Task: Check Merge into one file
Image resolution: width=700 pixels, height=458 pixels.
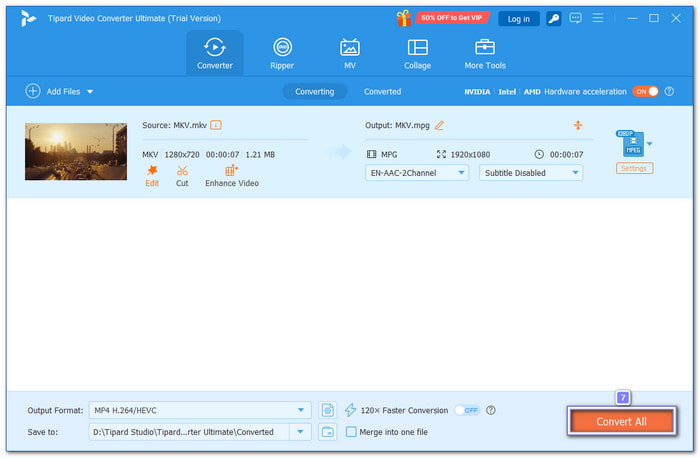Action: 351,432
